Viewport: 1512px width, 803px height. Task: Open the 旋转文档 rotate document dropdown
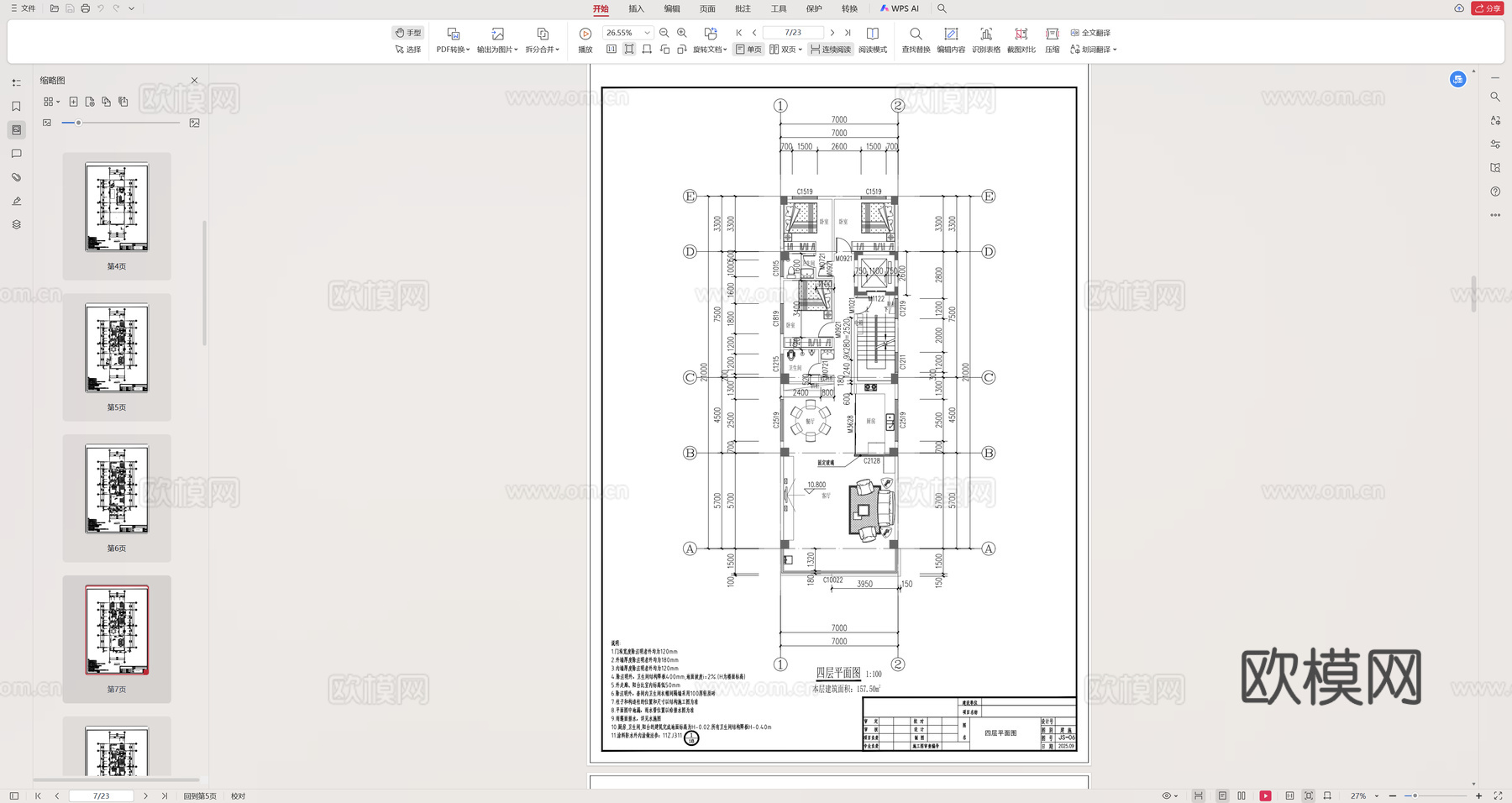point(708,49)
